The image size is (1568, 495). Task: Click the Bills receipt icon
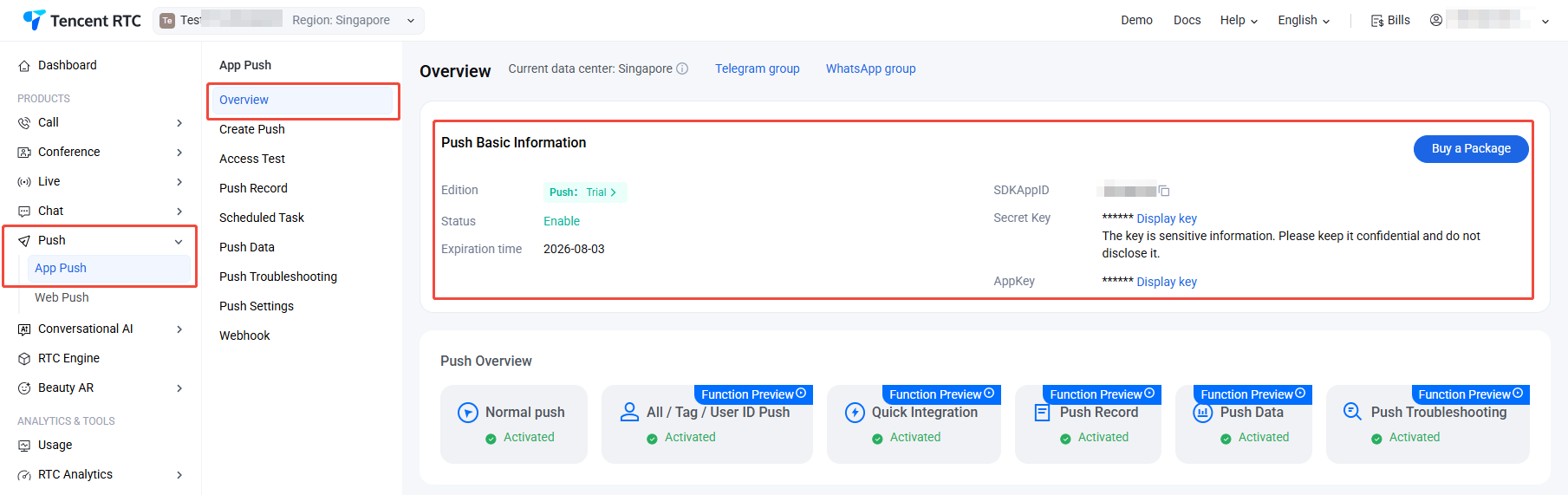(1376, 21)
